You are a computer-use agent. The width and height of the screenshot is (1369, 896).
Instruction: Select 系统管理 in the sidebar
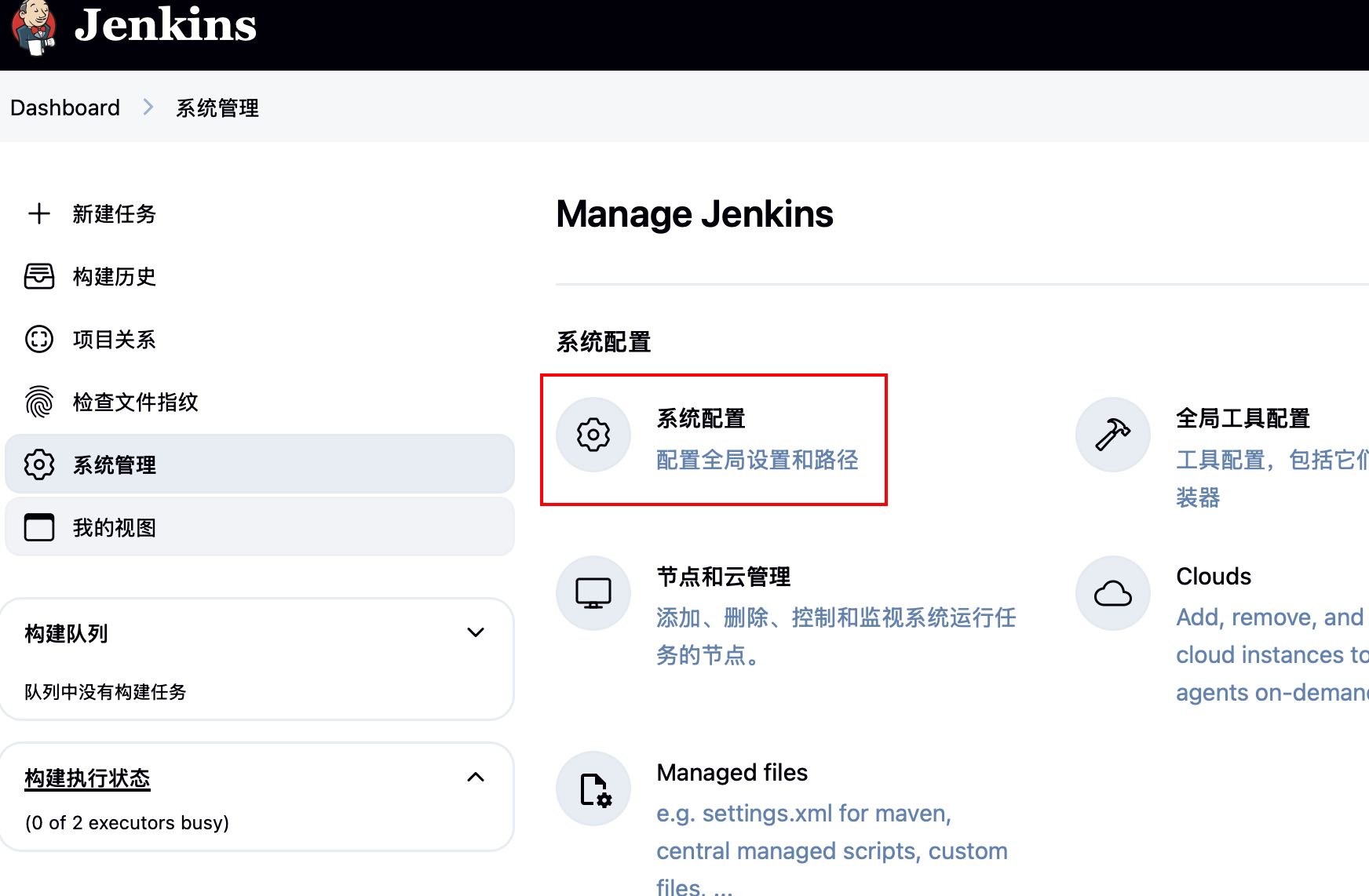pos(260,464)
